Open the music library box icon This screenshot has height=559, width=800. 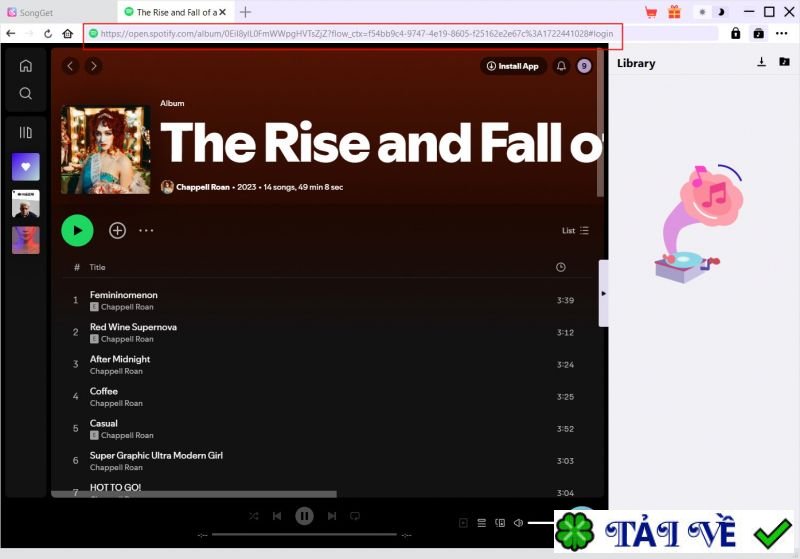759,34
